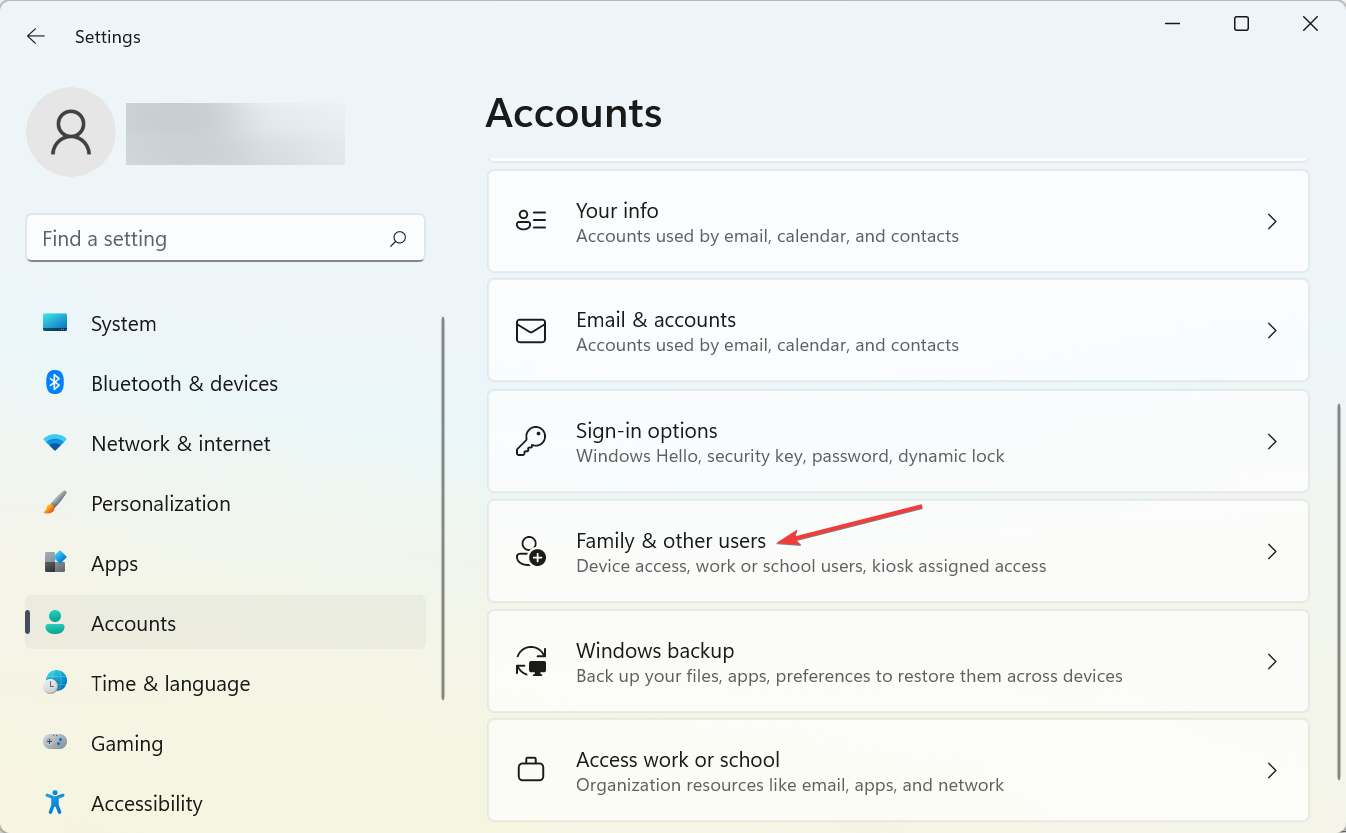Close the Settings window
The width and height of the screenshot is (1346, 833).
pos(1310,24)
